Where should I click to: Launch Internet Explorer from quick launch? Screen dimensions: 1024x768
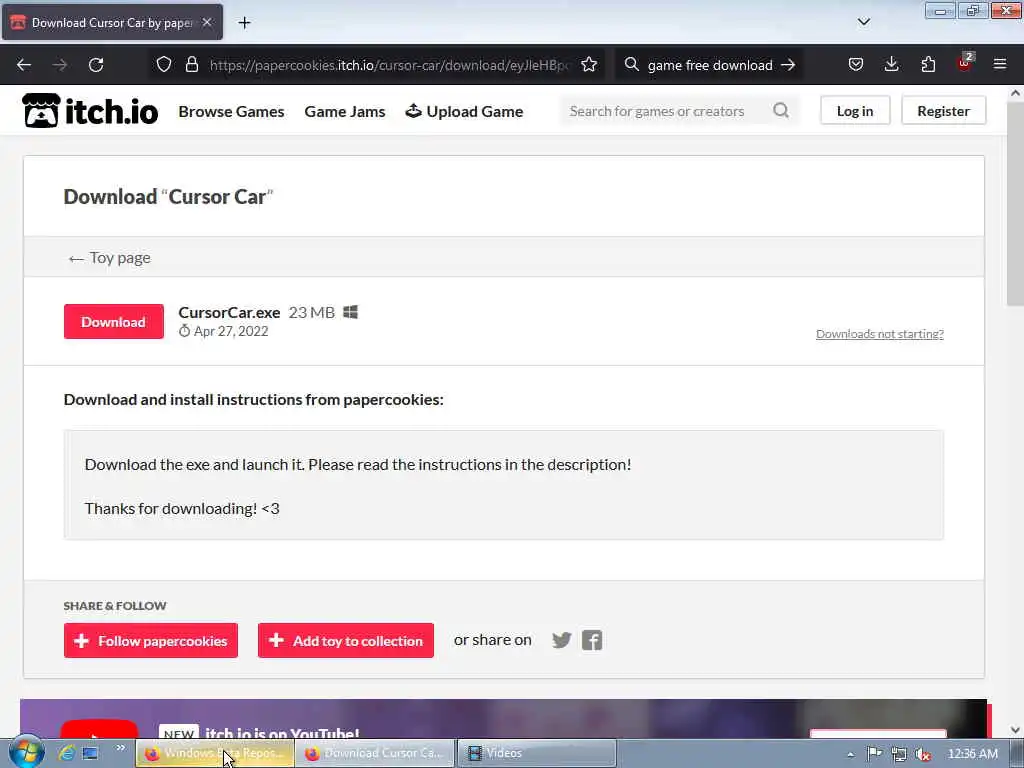[67, 753]
